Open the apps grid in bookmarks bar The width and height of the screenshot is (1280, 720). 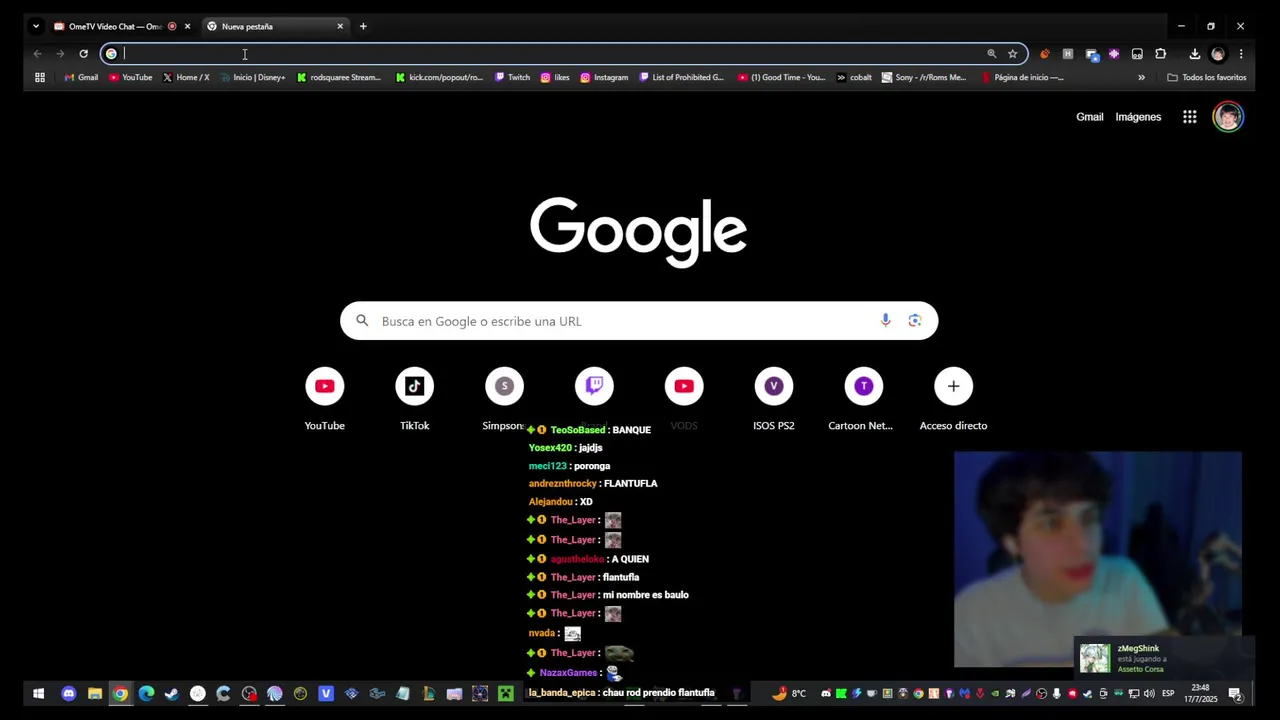point(40,77)
